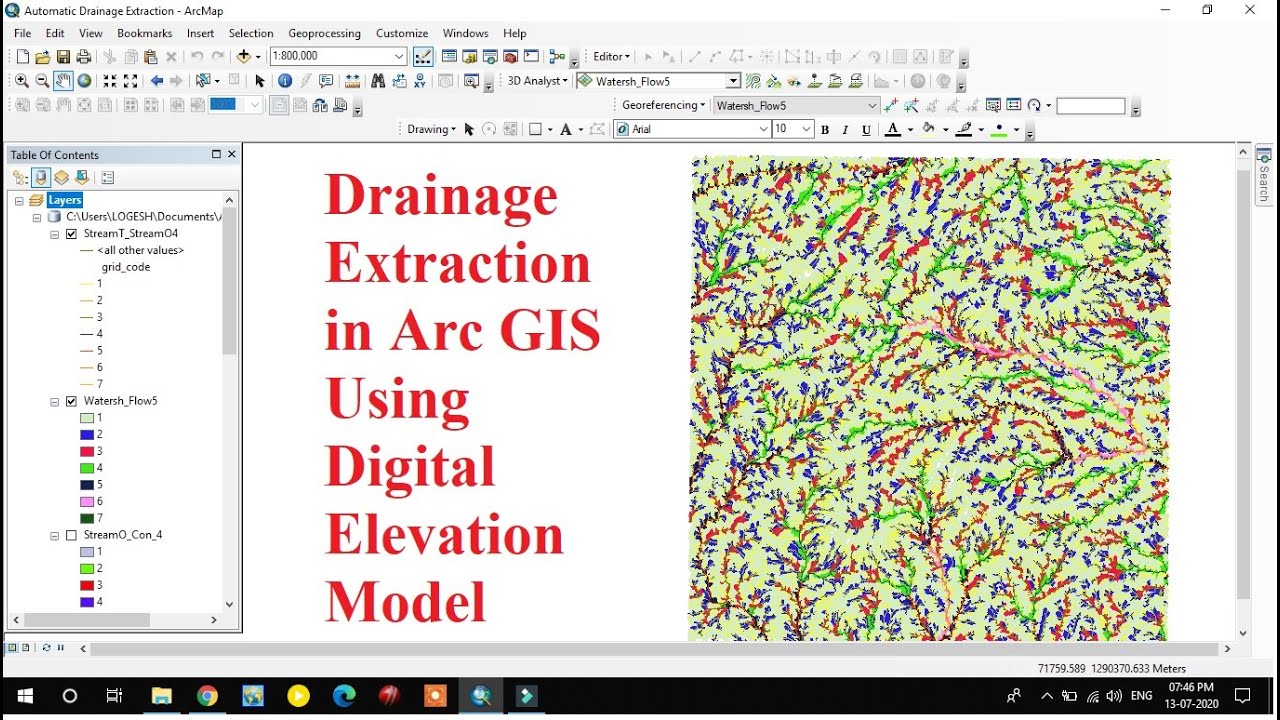Screen dimensions: 1280x720
Task: Click the light green Watersh_Flow5 value 1 swatch
Action: click(x=87, y=418)
